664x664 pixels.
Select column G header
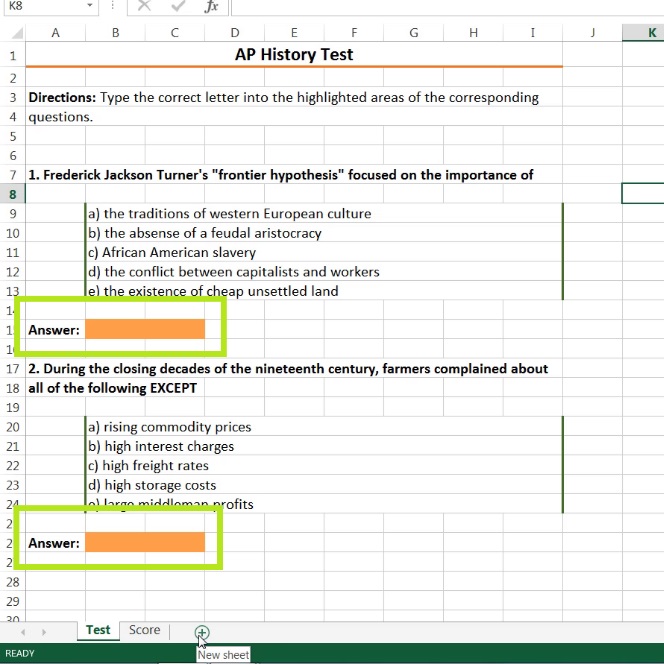point(414,33)
